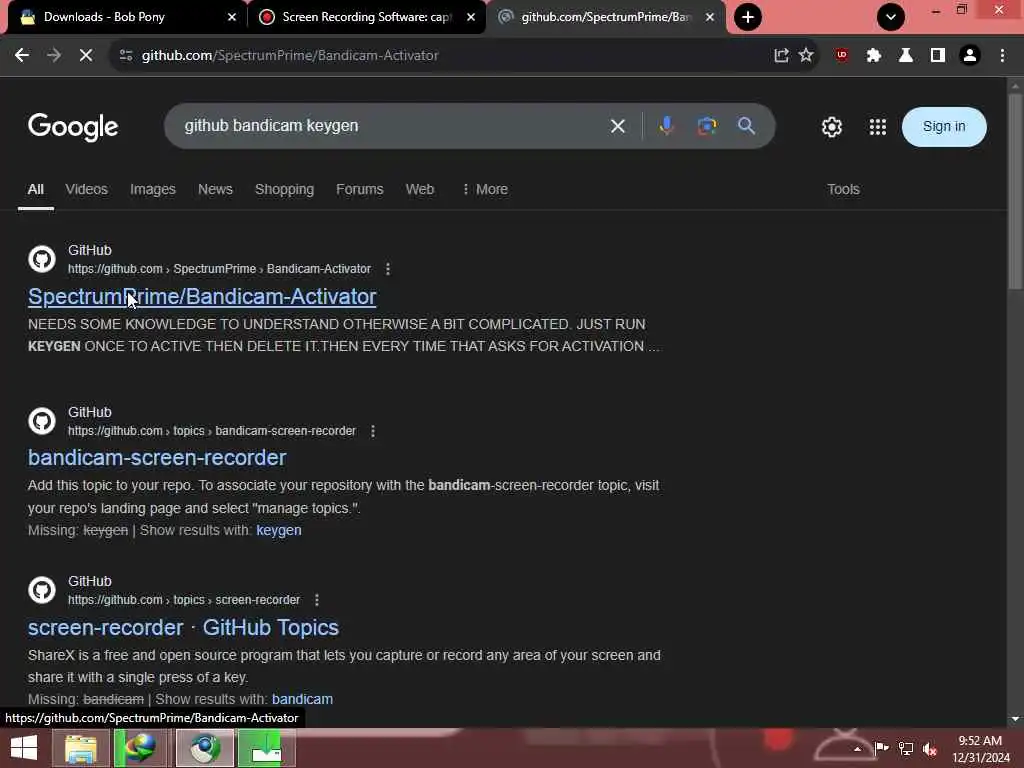Screen dimensions: 1024x768
Task: Expand the More search filters menu
Action: 485,189
